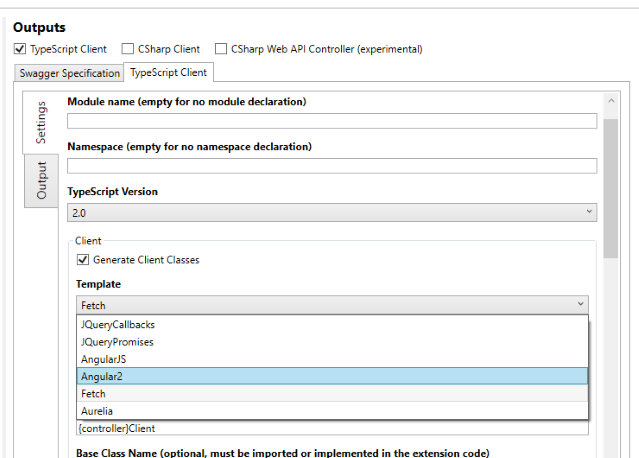This screenshot has width=639, height=458.
Task: Enable CSharp Web API Controller checkbox
Action: pyautogui.click(x=221, y=49)
